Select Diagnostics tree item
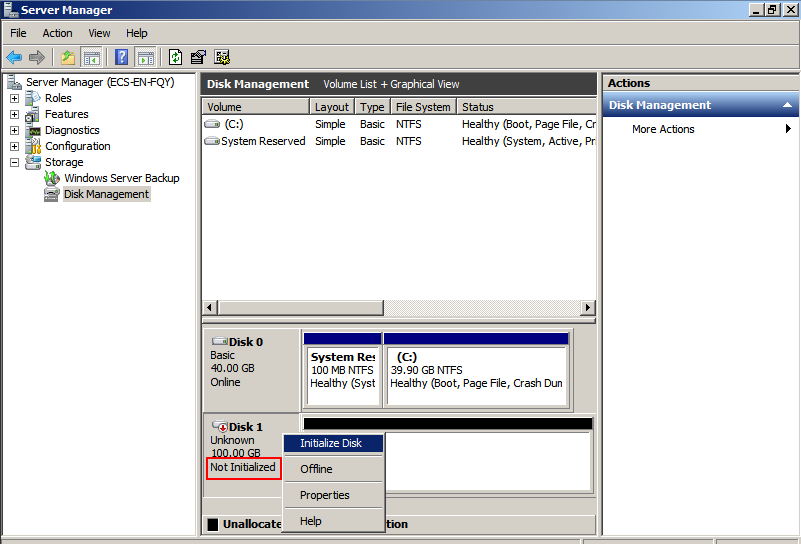The image size is (801, 544). tap(72, 130)
